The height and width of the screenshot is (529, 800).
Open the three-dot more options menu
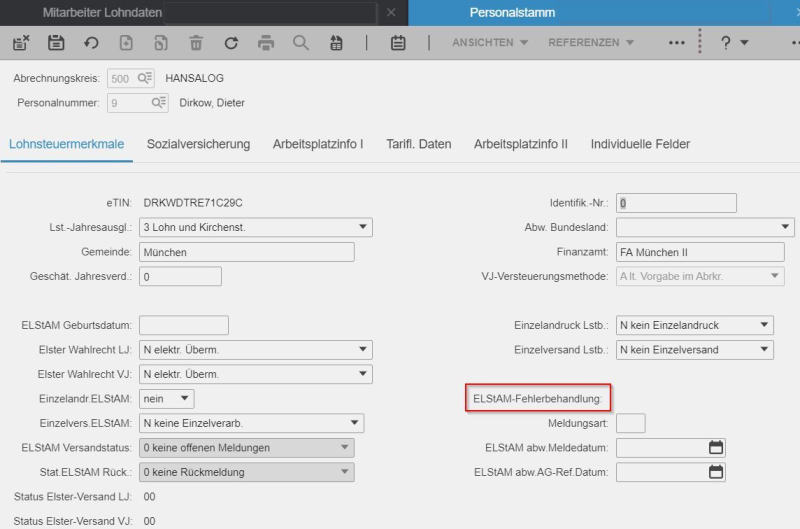[x=677, y=43]
